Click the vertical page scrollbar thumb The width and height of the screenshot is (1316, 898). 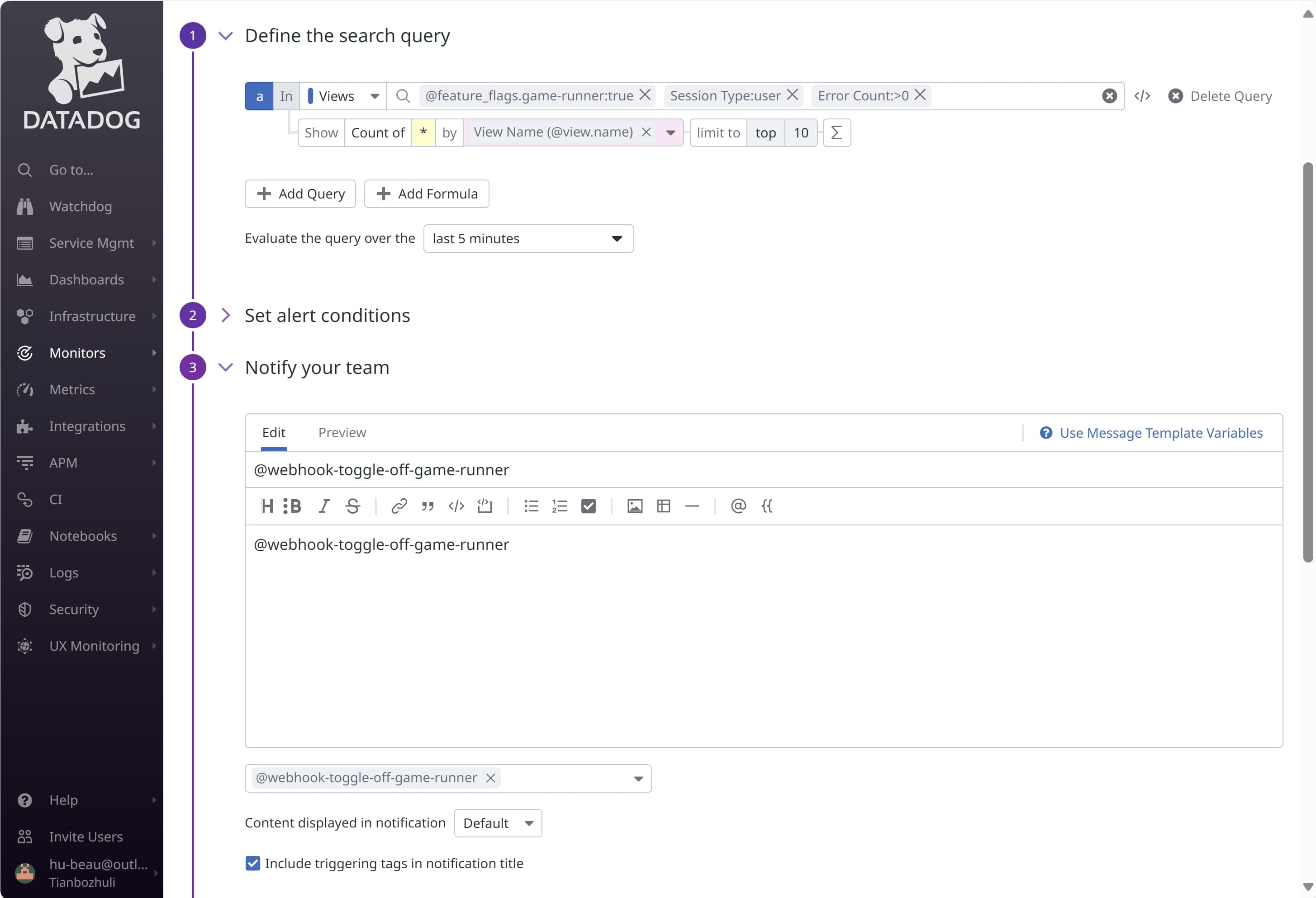pyautogui.click(x=1307, y=362)
